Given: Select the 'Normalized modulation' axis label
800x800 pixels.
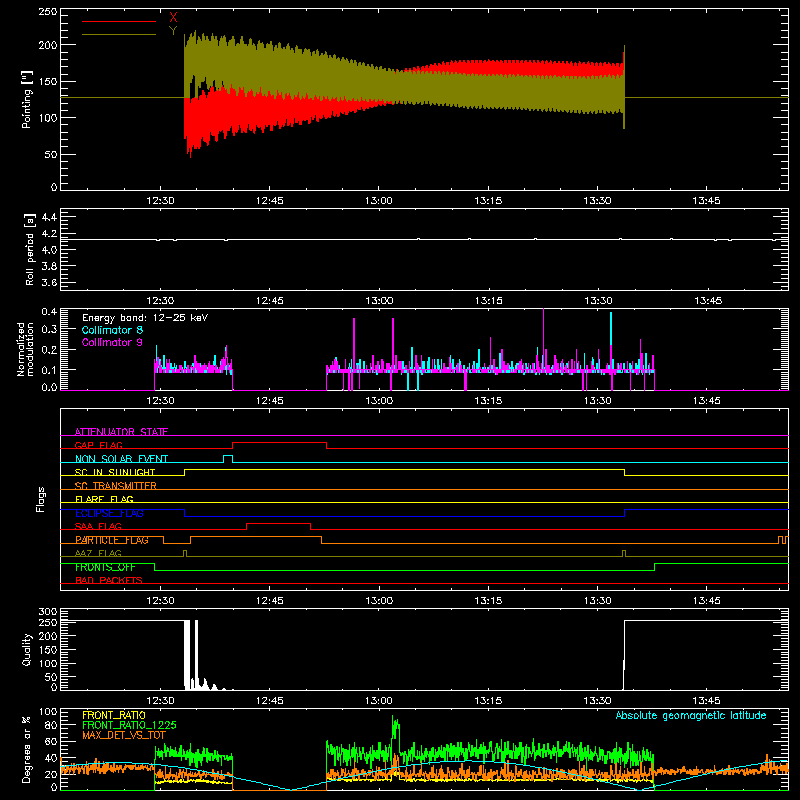Looking at the screenshot, I should click(x=25, y=349).
